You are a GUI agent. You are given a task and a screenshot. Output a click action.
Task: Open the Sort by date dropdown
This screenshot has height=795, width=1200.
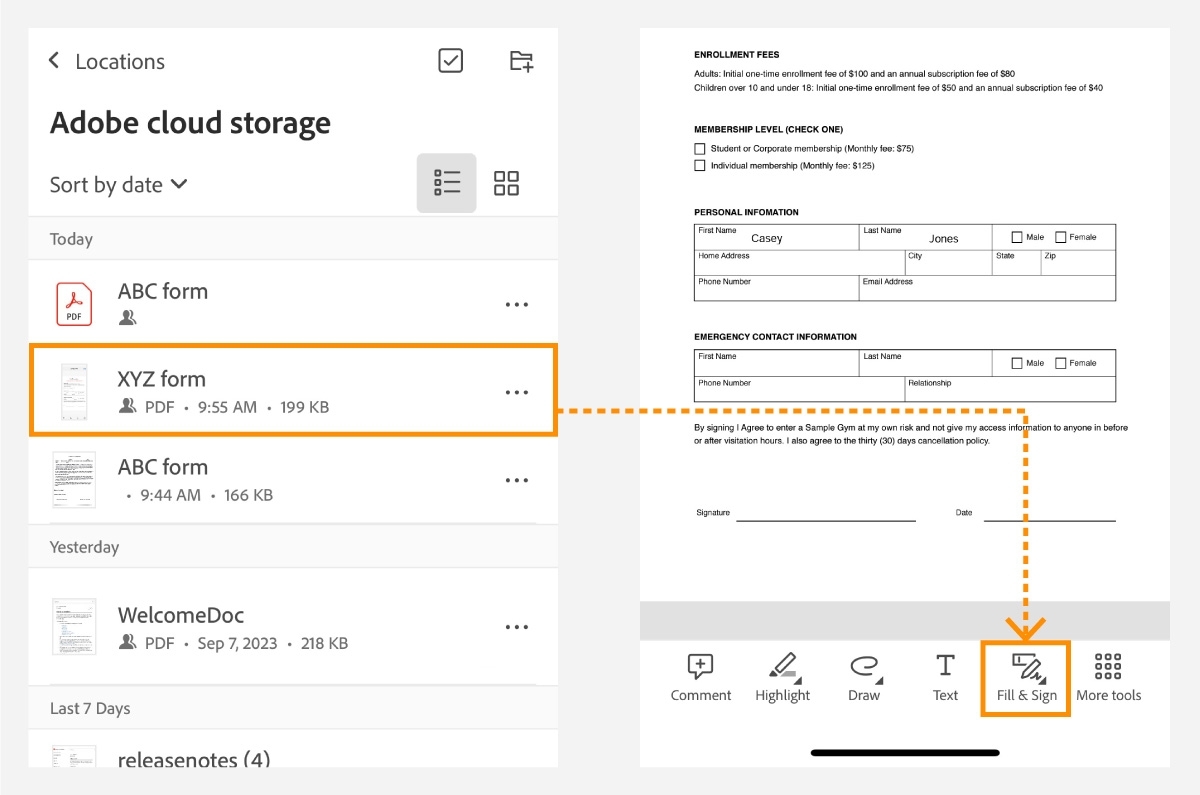pos(118,184)
